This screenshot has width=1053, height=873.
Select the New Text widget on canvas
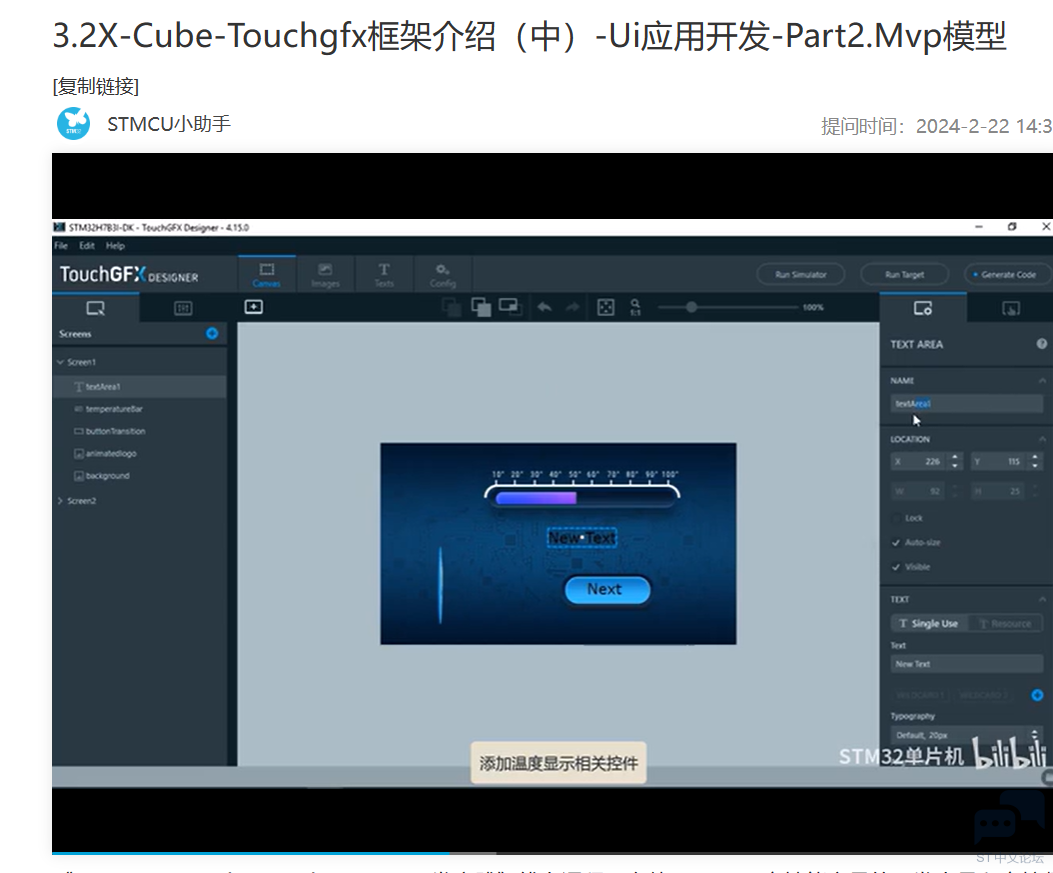[x=582, y=538]
